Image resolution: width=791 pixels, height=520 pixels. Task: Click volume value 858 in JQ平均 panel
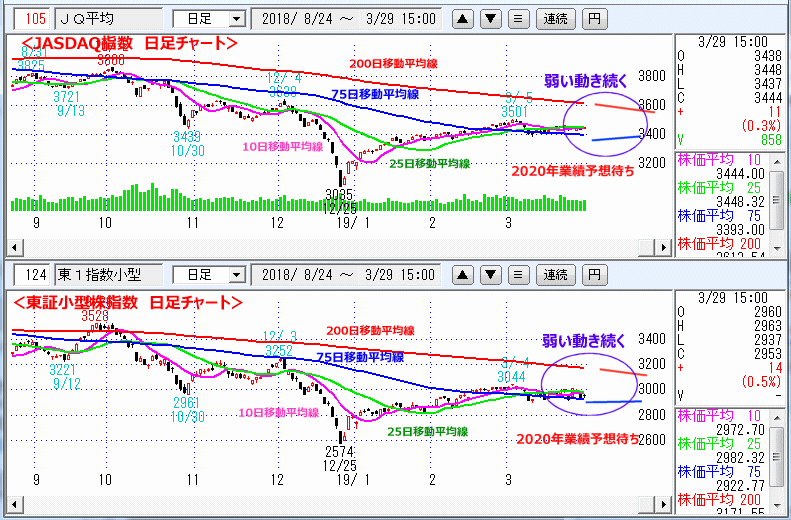771,140
